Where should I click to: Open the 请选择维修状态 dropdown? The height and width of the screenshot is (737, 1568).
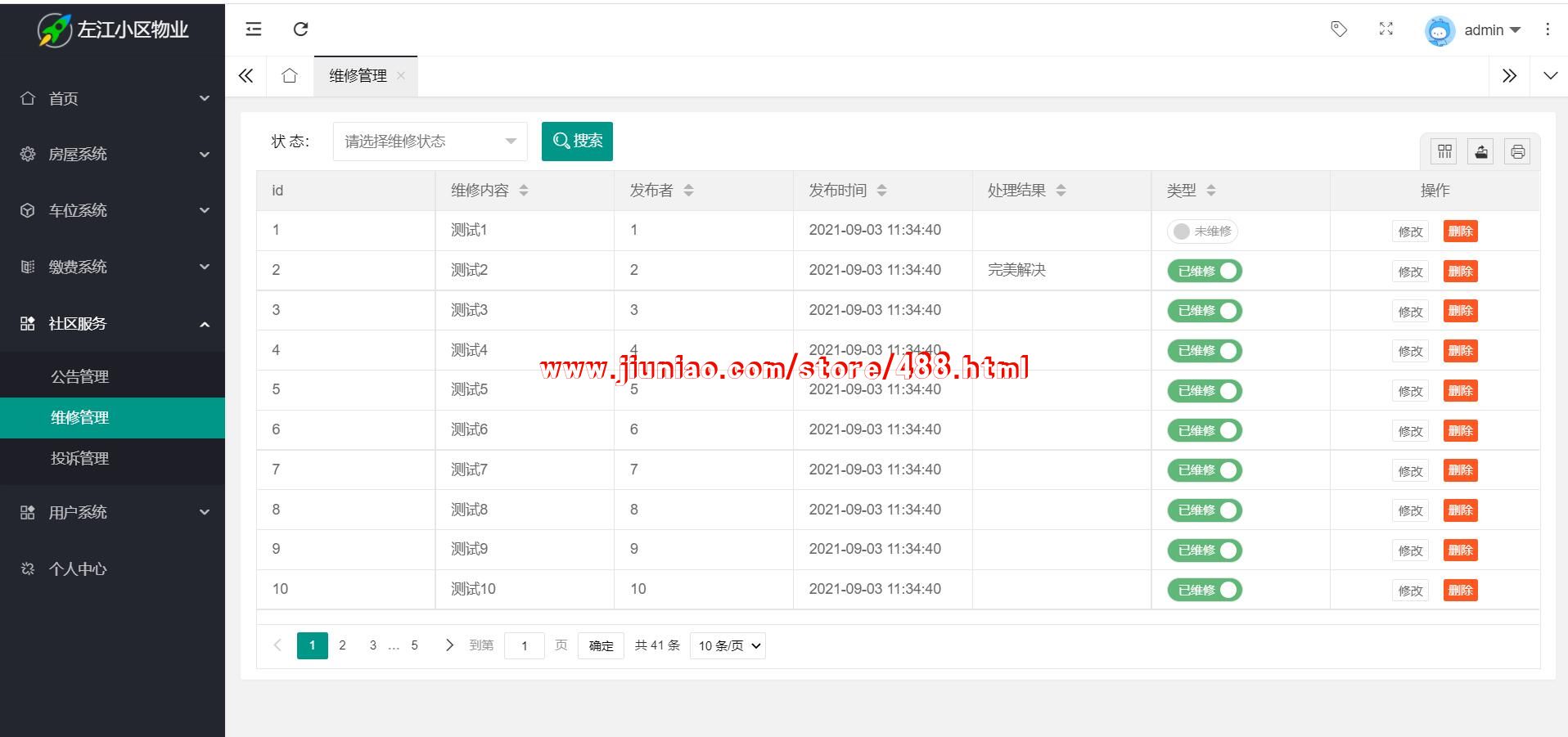click(430, 142)
